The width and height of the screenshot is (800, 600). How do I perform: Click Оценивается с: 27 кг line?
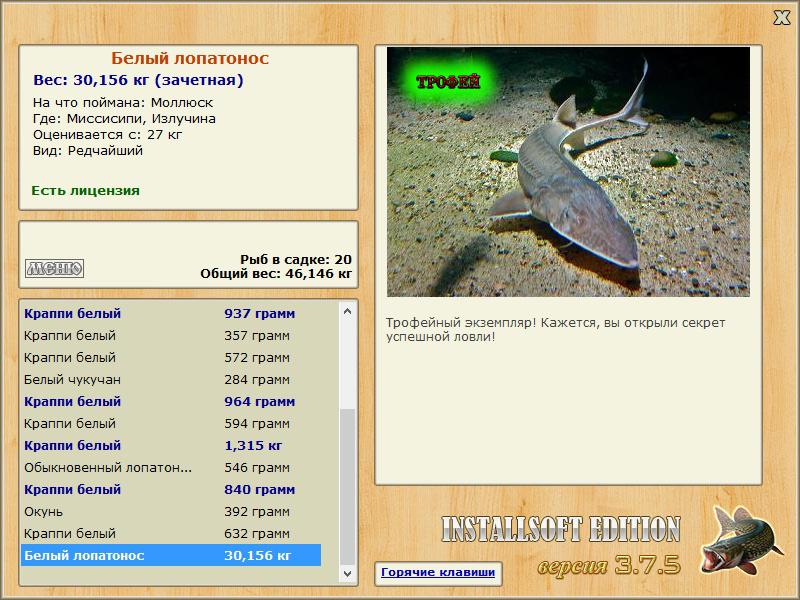[107, 135]
